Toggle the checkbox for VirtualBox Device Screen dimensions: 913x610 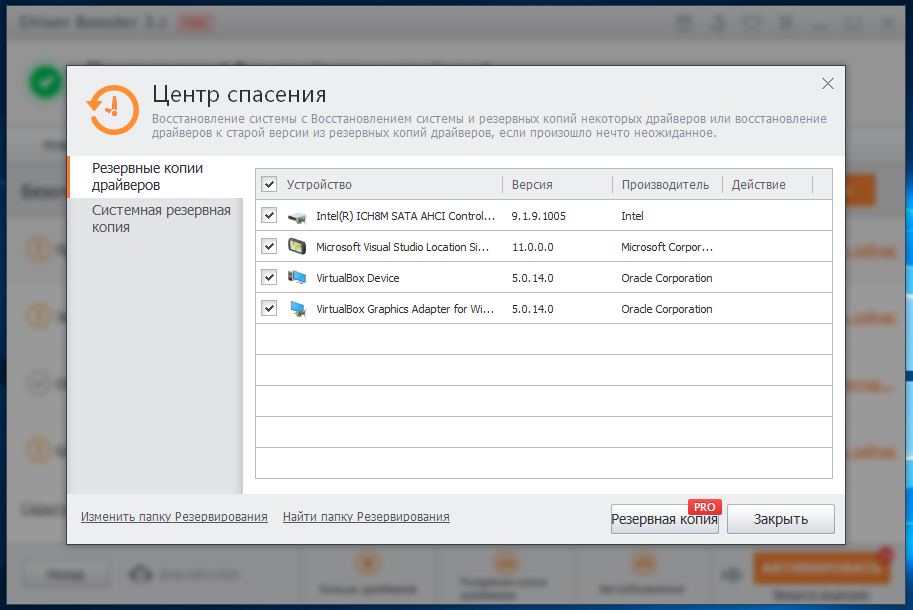click(269, 277)
